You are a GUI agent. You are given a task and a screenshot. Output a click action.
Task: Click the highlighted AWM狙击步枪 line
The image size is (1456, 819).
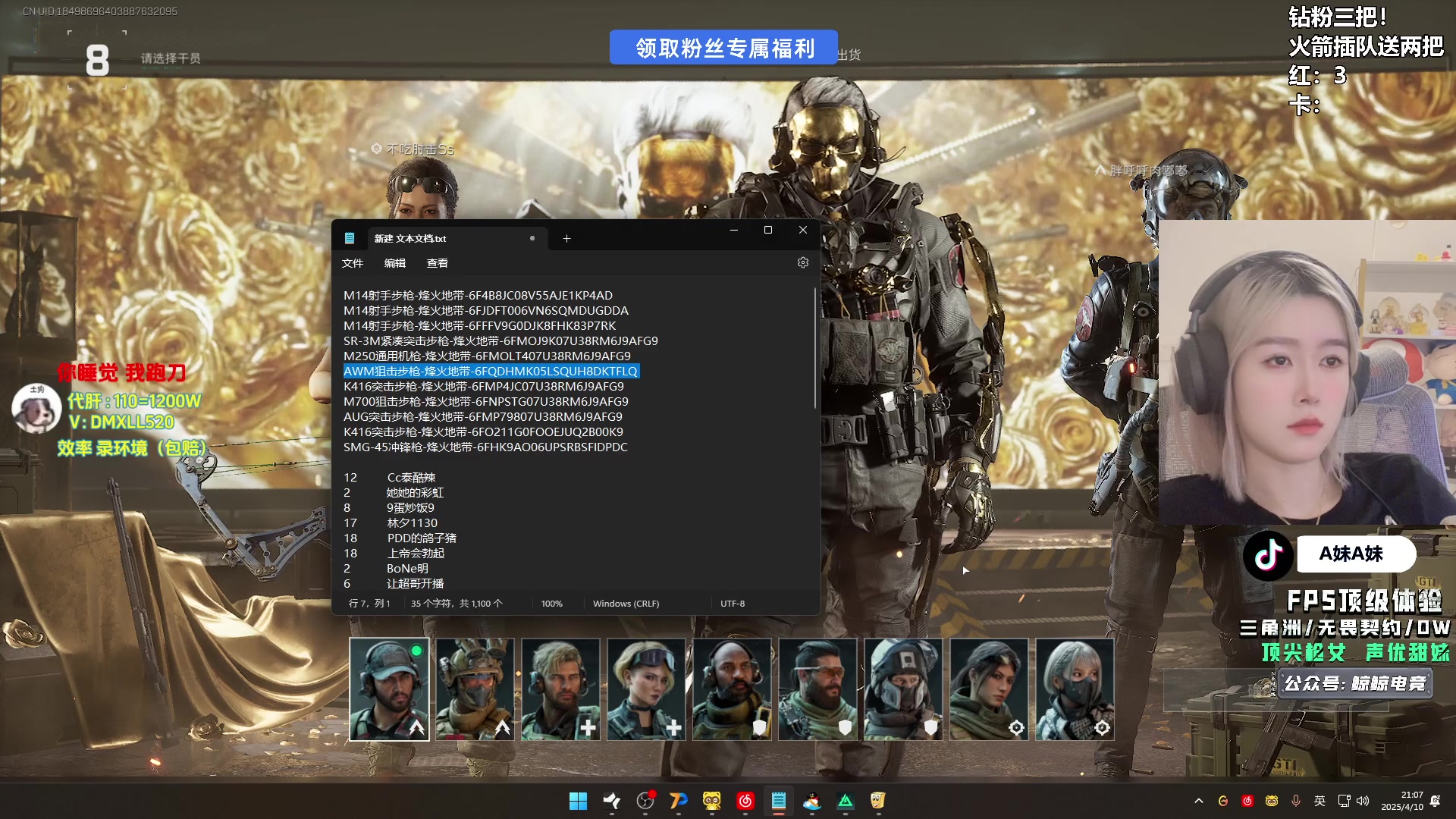491,371
